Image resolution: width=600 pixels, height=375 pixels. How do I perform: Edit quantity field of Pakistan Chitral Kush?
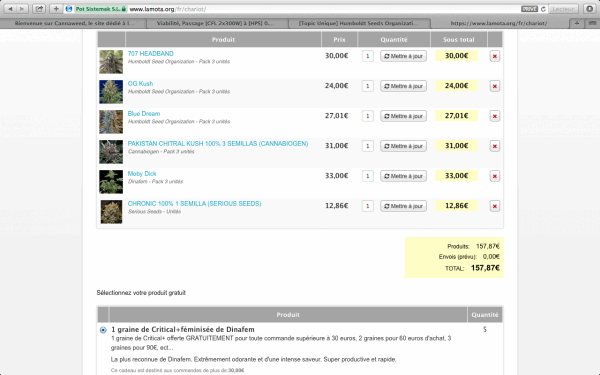point(368,146)
